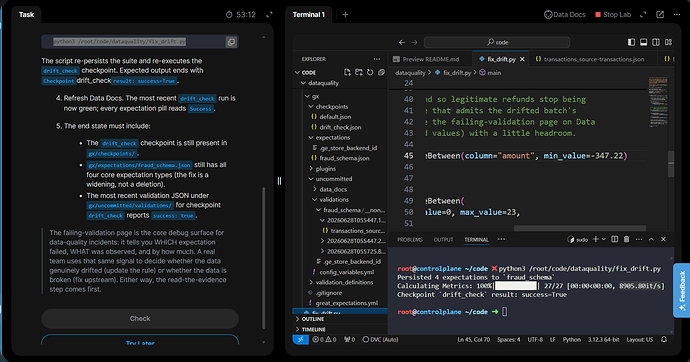The image size is (690, 362).
Task: Switch to transactions_source-transactions.json tab
Action: (590, 59)
